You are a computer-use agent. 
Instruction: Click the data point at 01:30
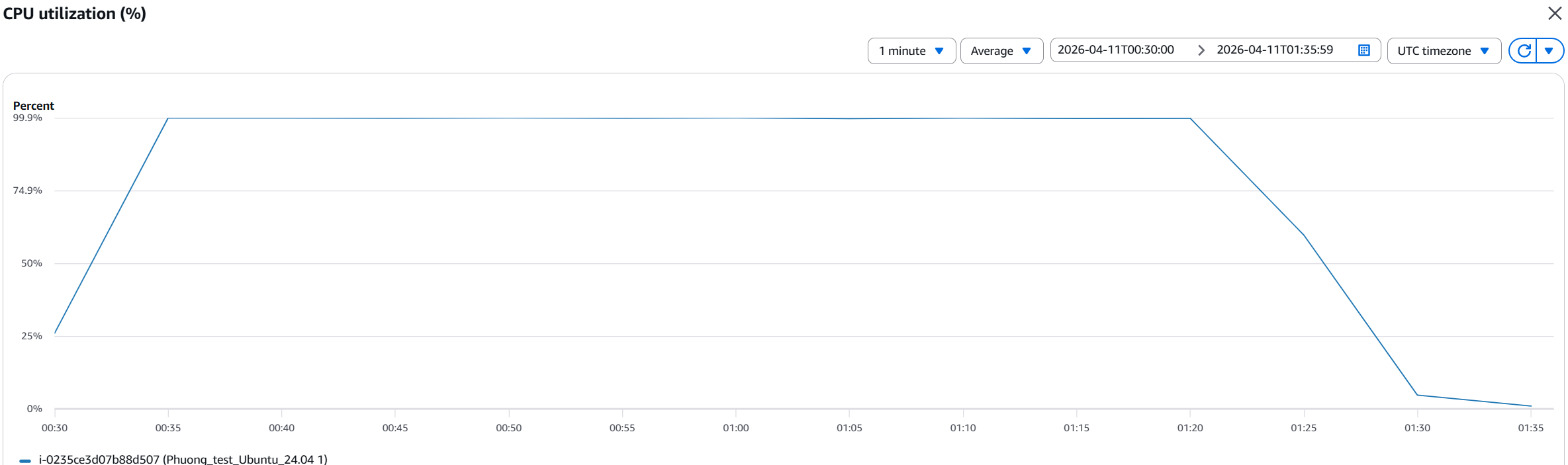pos(1417,395)
